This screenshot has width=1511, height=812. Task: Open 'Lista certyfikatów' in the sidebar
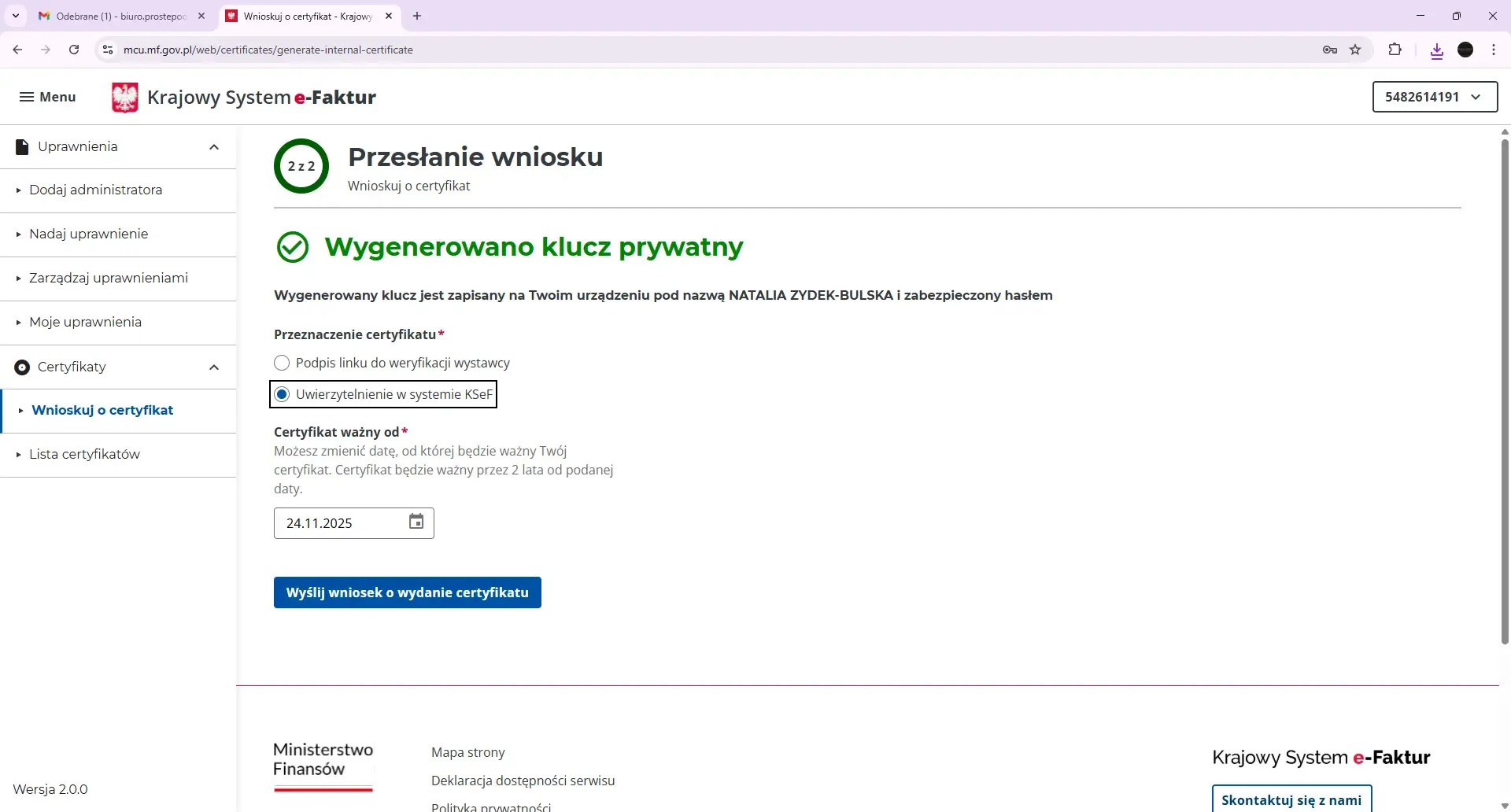tap(84, 454)
